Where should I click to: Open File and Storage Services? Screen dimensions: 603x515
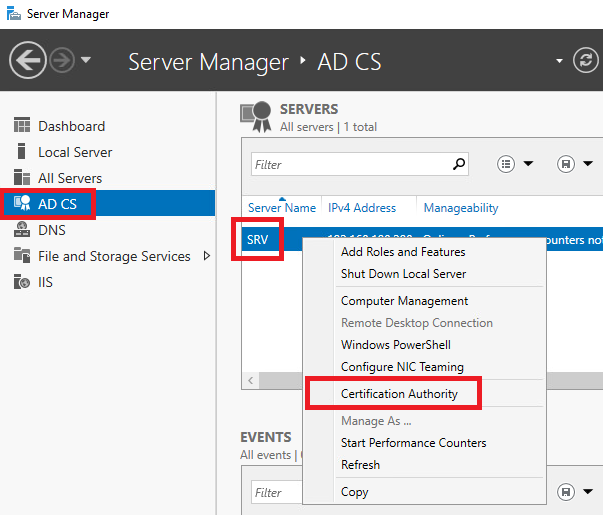[114, 256]
